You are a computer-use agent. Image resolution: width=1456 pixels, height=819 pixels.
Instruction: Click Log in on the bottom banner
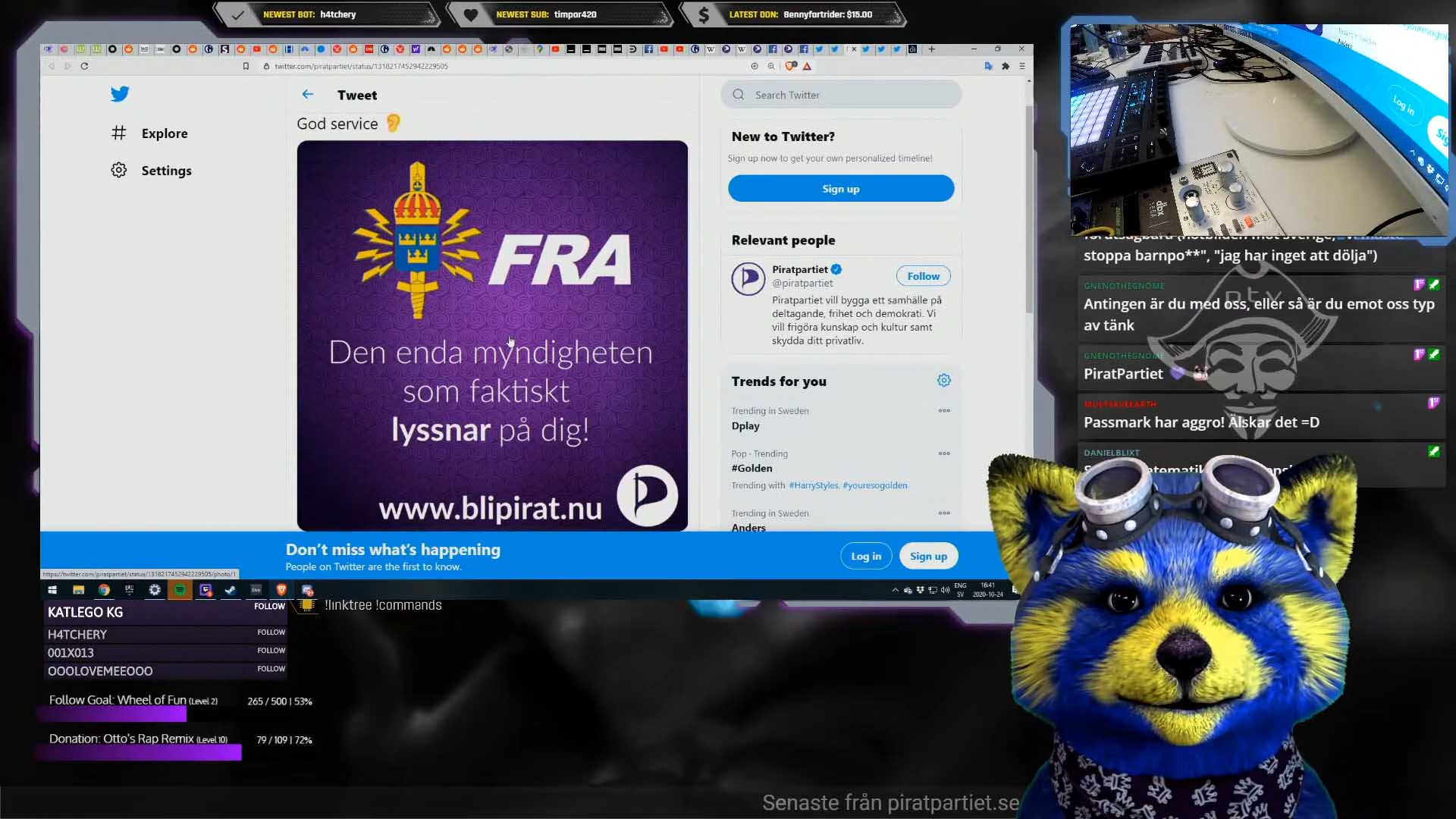pos(866,556)
